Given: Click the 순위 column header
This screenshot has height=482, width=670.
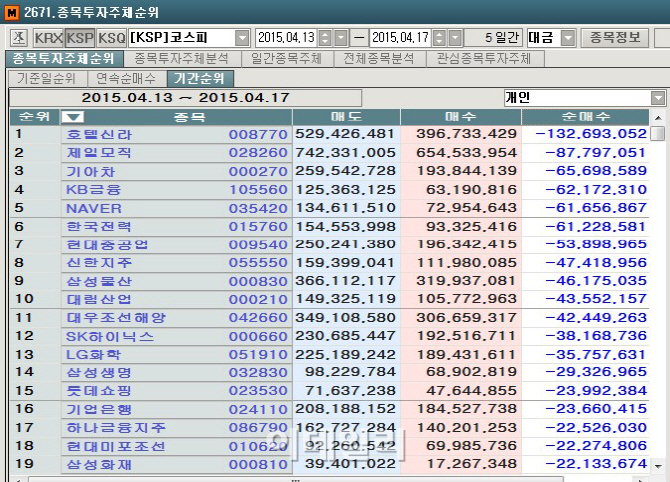Looking at the screenshot, I should (x=35, y=117).
